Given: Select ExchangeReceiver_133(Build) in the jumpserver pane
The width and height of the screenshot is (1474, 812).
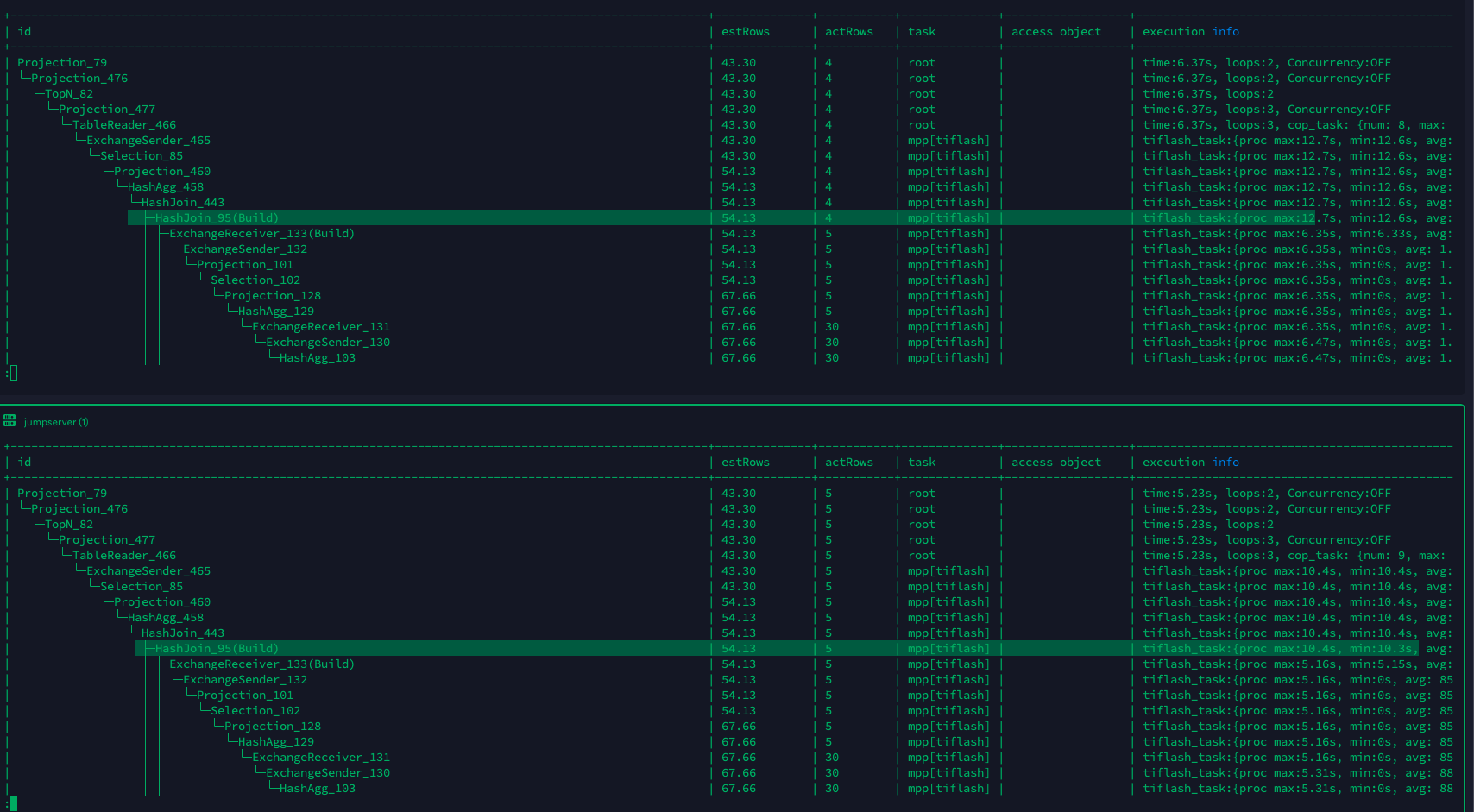Looking at the screenshot, I should point(261,664).
